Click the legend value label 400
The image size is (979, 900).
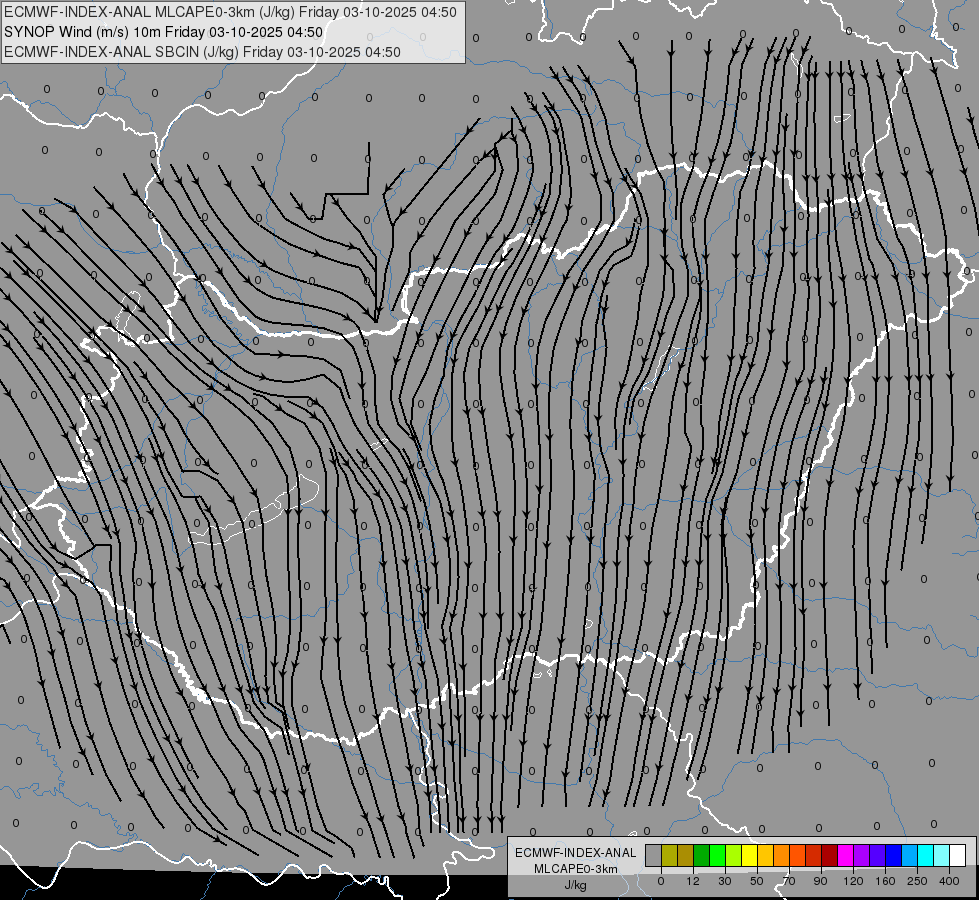(949, 881)
